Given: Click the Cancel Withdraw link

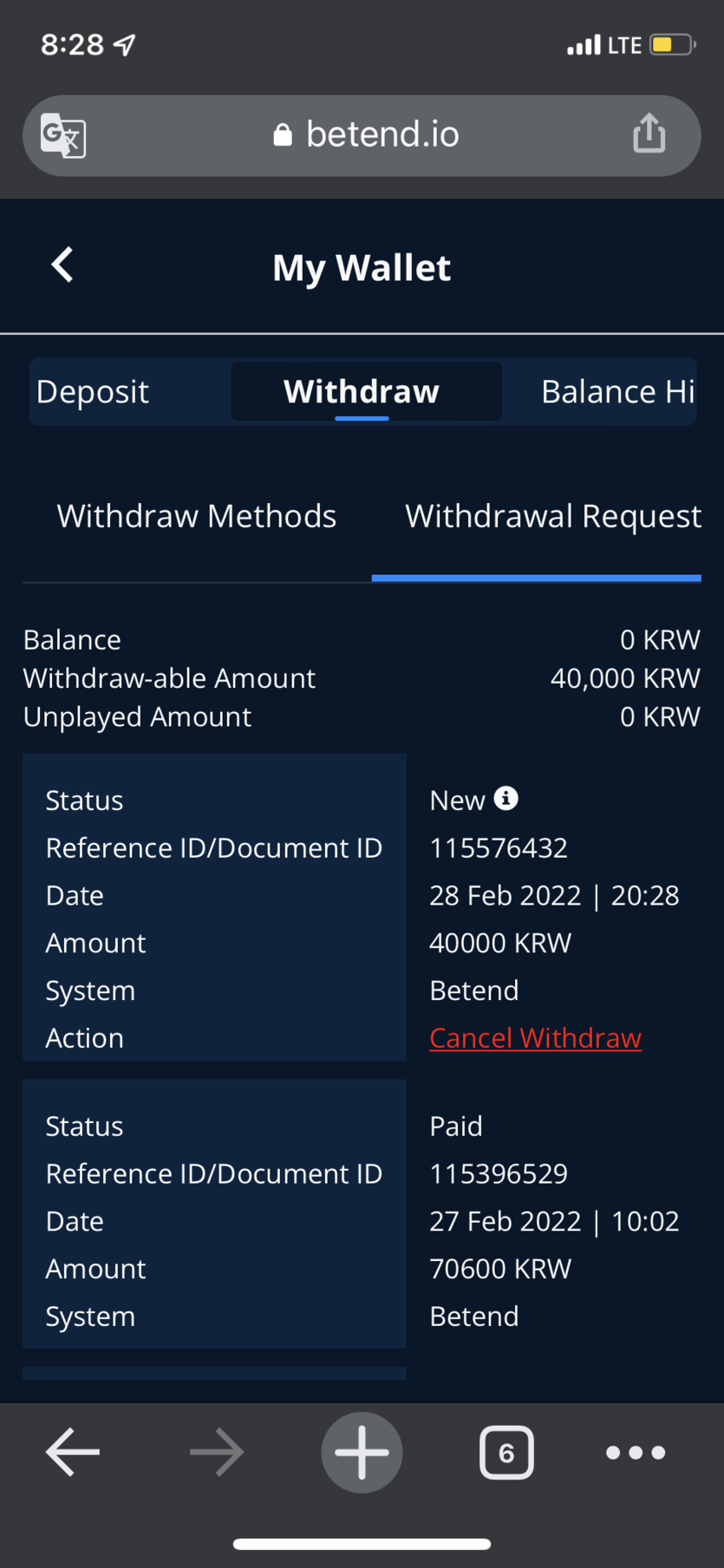Looking at the screenshot, I should point(536,1038).
